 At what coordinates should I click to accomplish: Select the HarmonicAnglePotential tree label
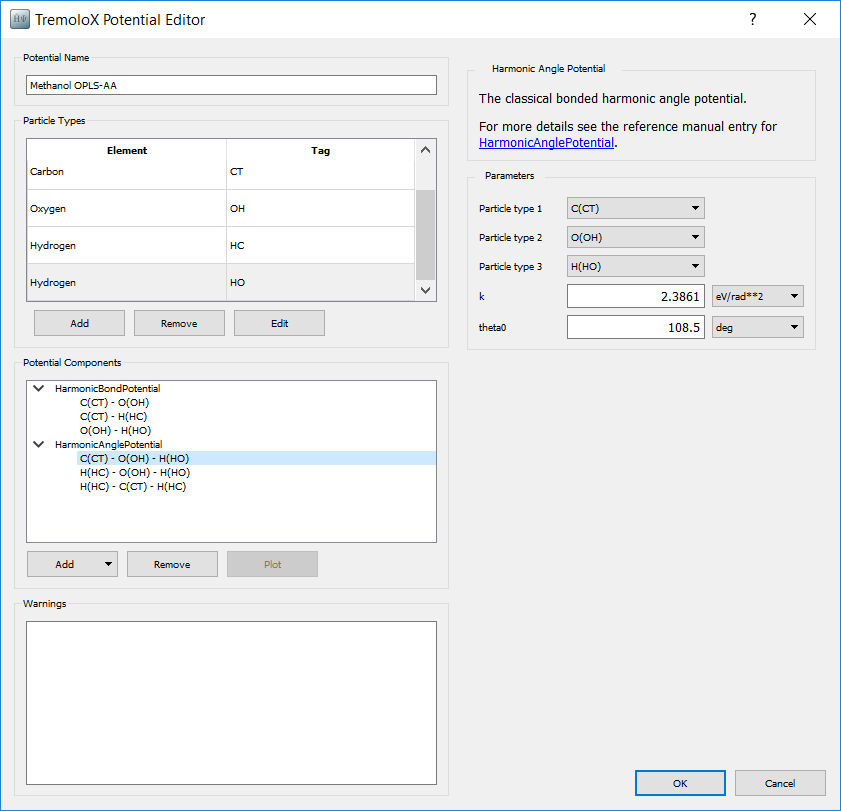[x=108, y=444]
